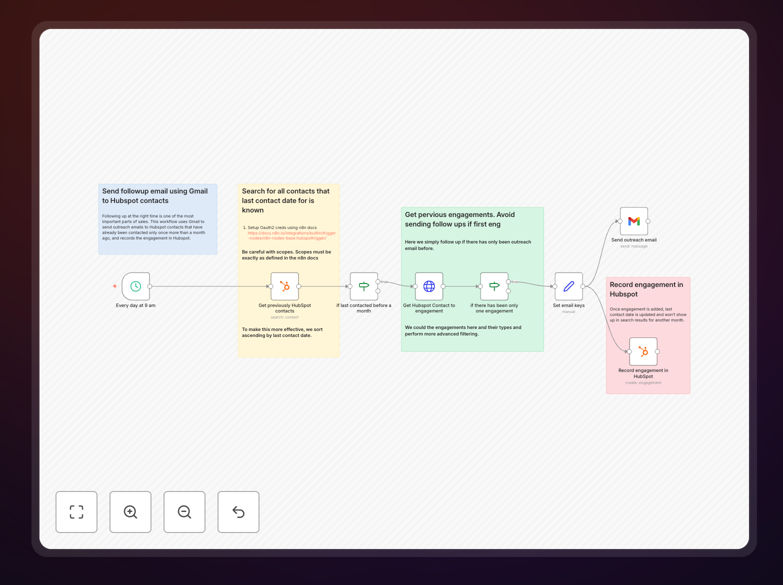Screen dimensions: 783x585
Task: Select the Get Hubspot Contact to engagement globe node
Action: click(429, 286)
